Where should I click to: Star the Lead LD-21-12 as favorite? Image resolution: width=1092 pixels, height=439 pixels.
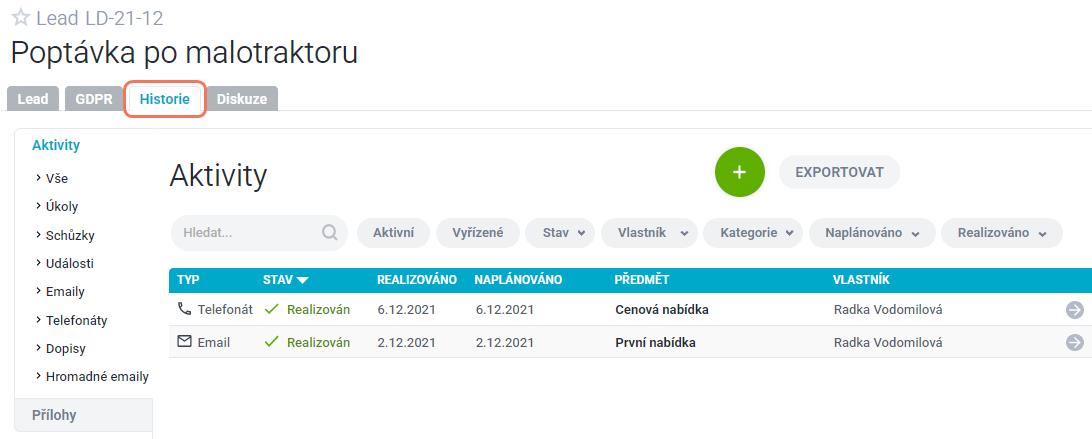(x=21, y=17)
